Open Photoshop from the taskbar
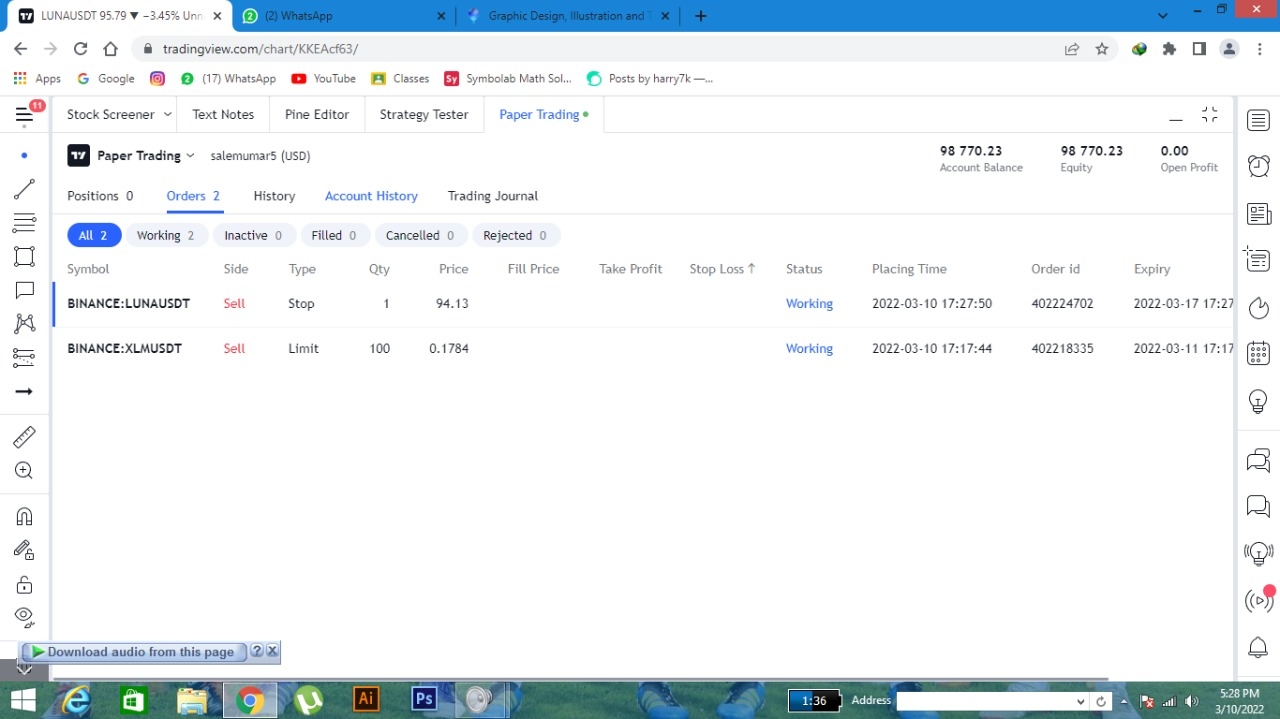Screen dimensions: 1280x719 pyautogui.click(x=424, y=700)
